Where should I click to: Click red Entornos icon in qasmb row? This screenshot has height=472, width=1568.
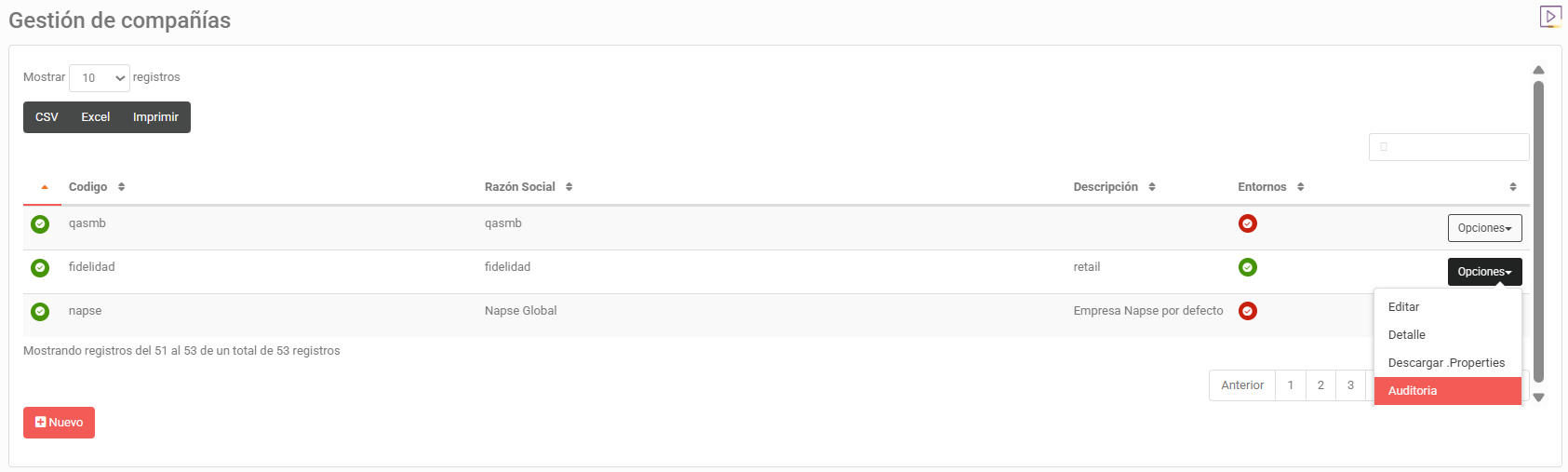point(1248,223)
